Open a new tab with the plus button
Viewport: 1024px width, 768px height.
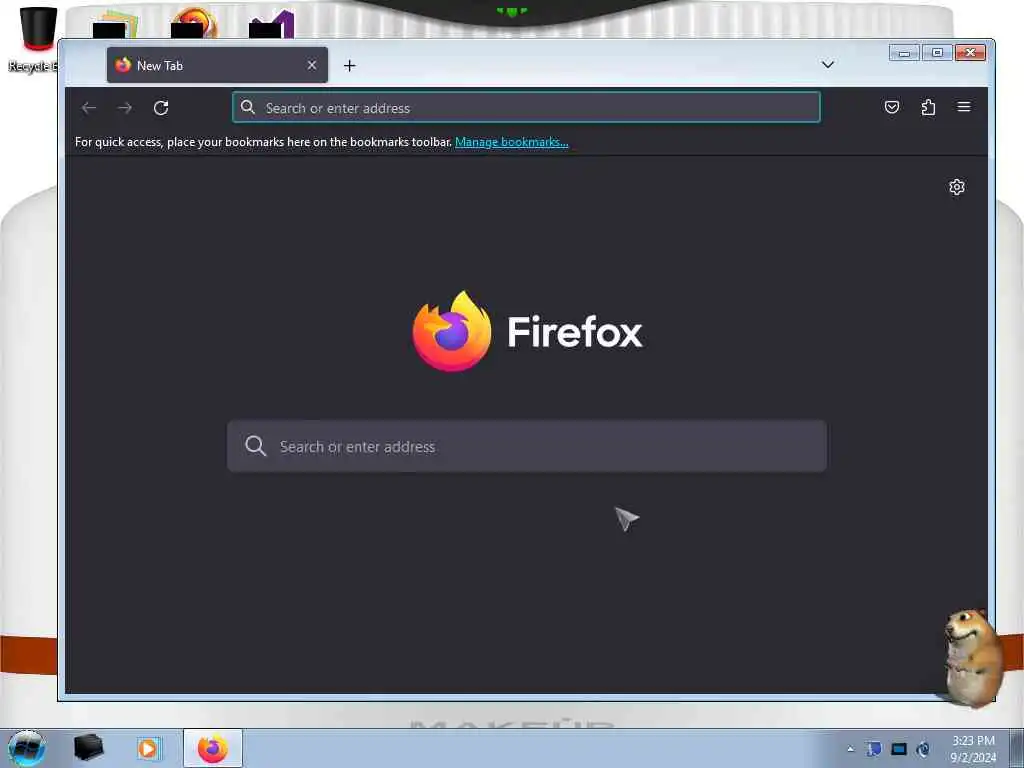coord(349,65)
